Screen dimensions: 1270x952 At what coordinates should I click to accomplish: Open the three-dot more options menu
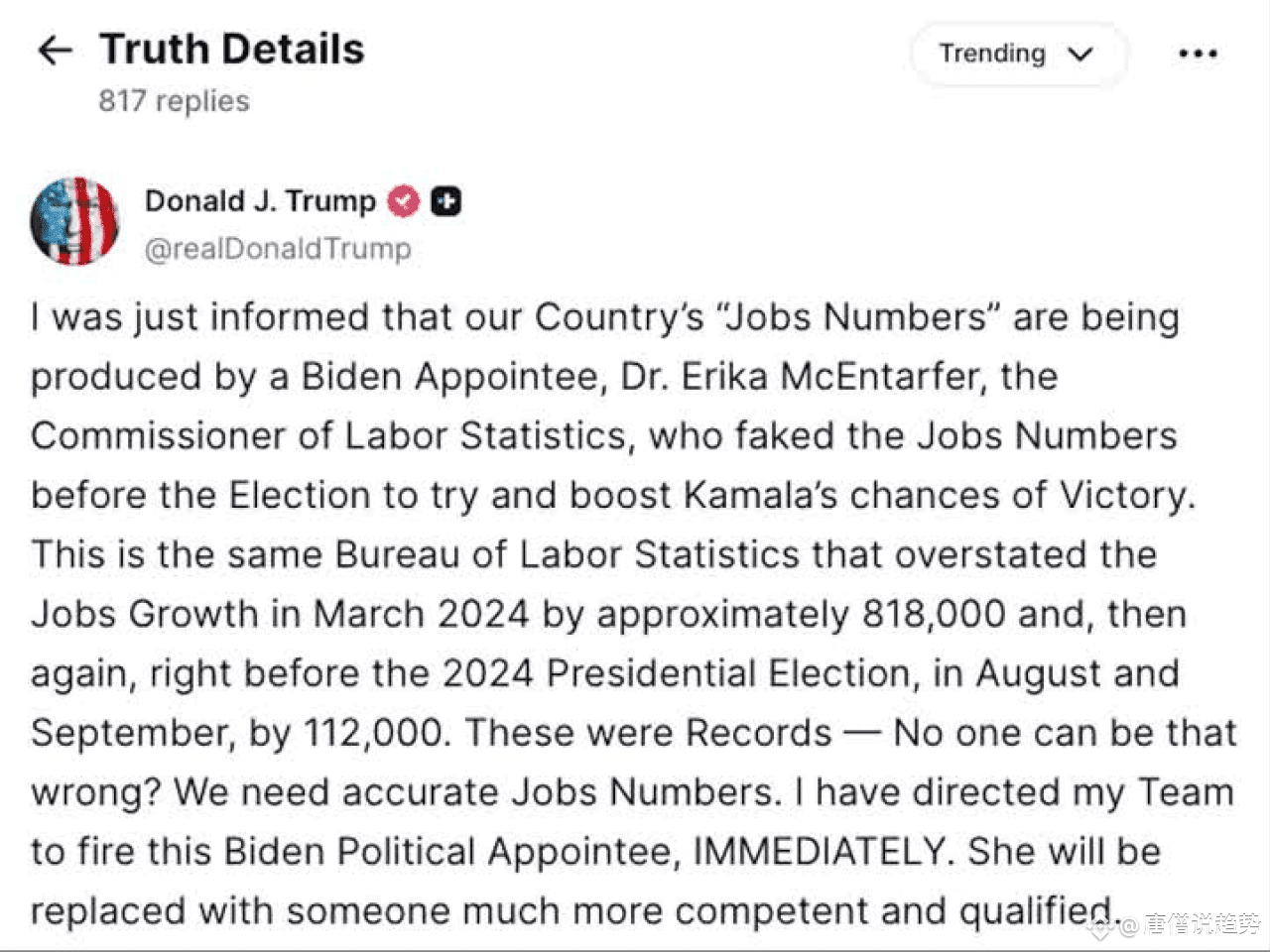tap(1198, 54)
